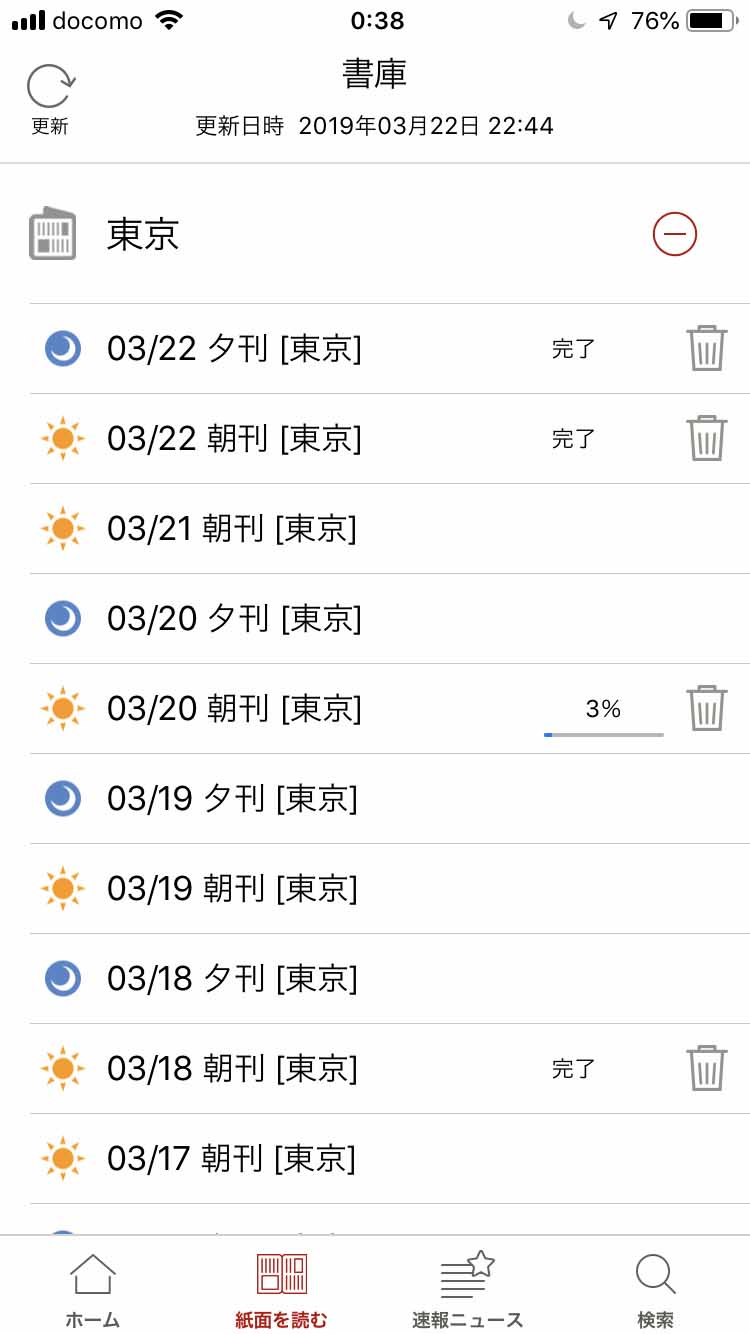The image size is (750, 1334).
Task: Tap the 東京 newspaper icon
Action: pyautogui.click(x=53, y=234)
